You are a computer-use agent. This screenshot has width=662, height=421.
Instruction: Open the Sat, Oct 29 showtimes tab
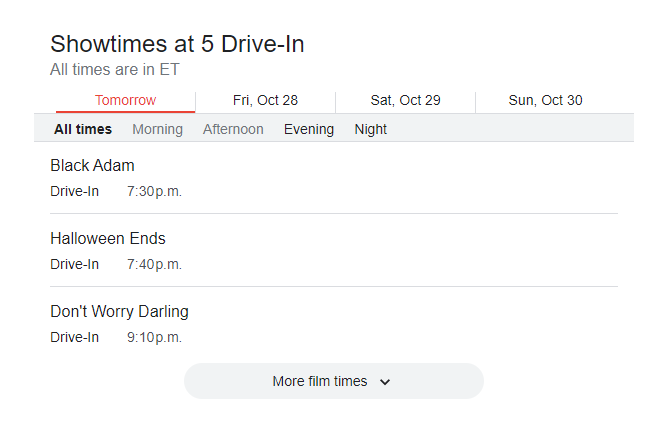tap(405, 100)
